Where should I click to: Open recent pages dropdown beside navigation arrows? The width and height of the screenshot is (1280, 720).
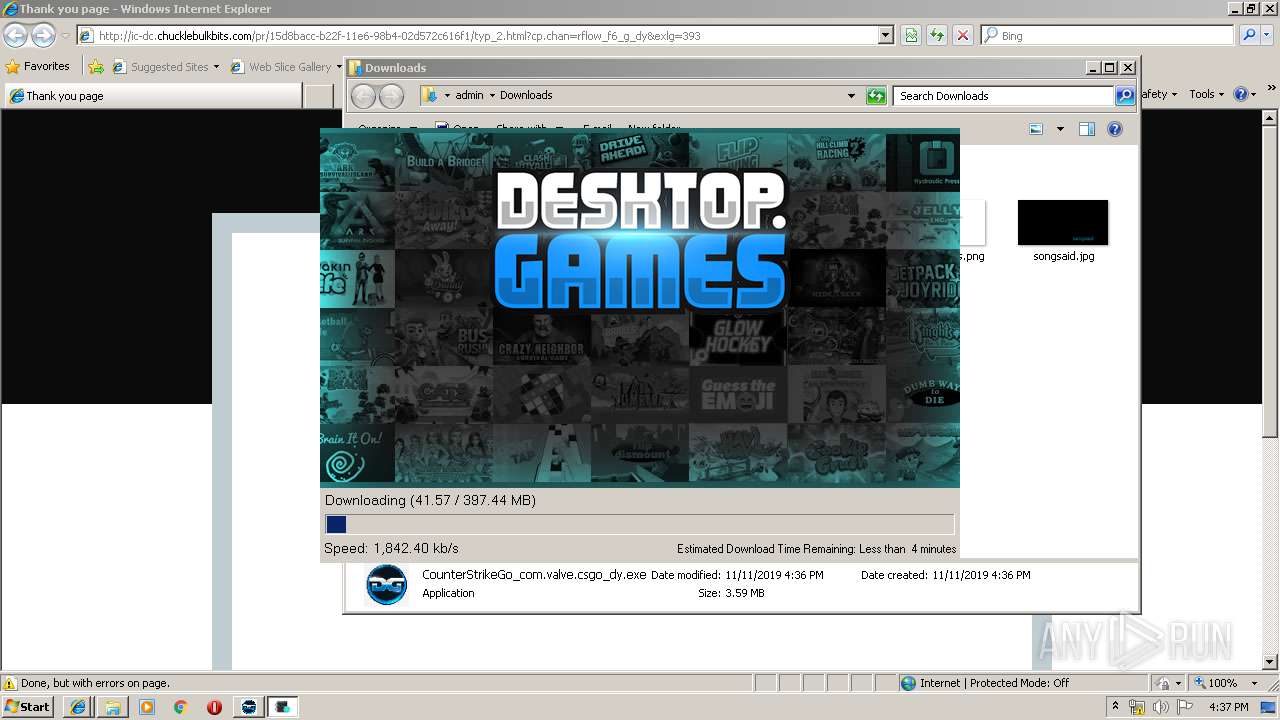(65, 36)
